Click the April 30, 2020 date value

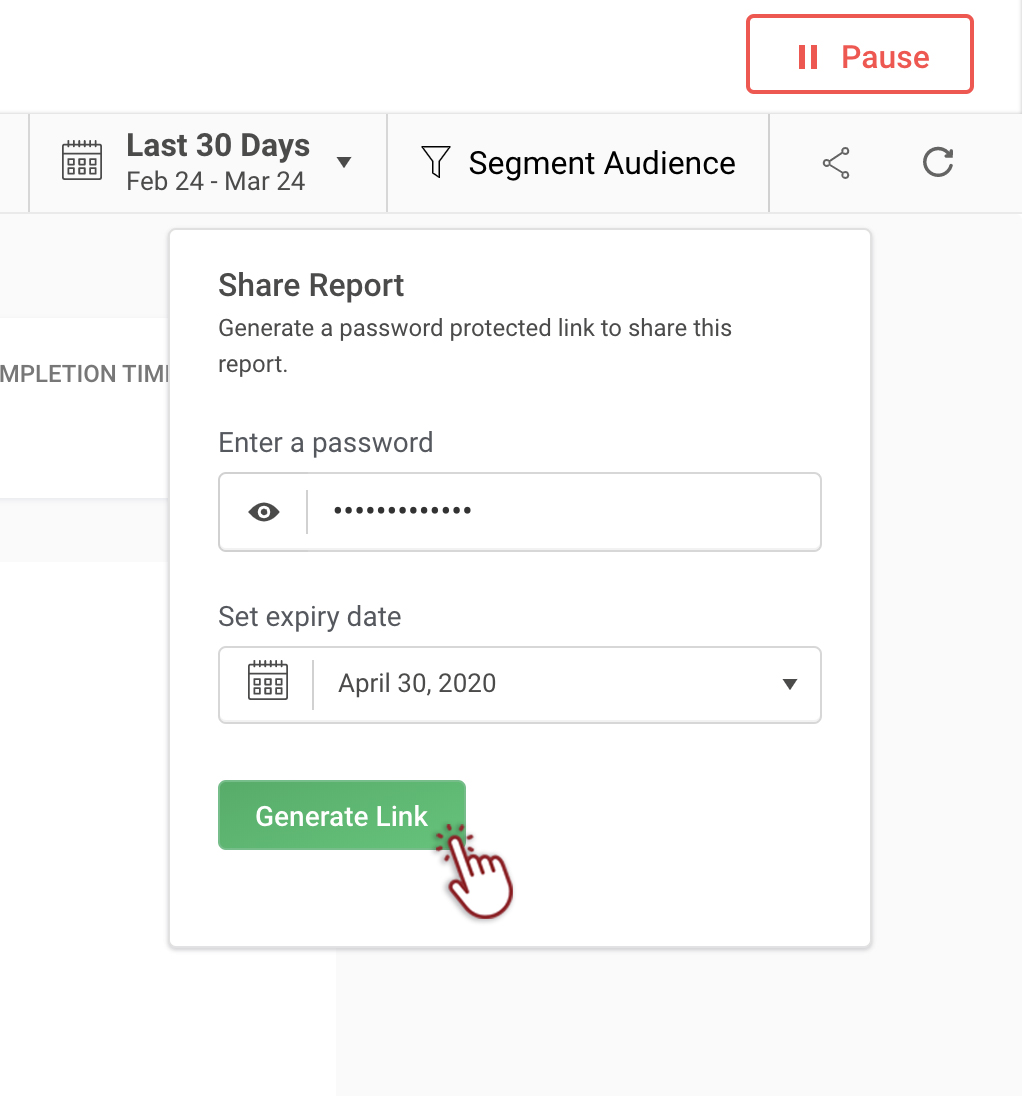click(x=417, y=684)
